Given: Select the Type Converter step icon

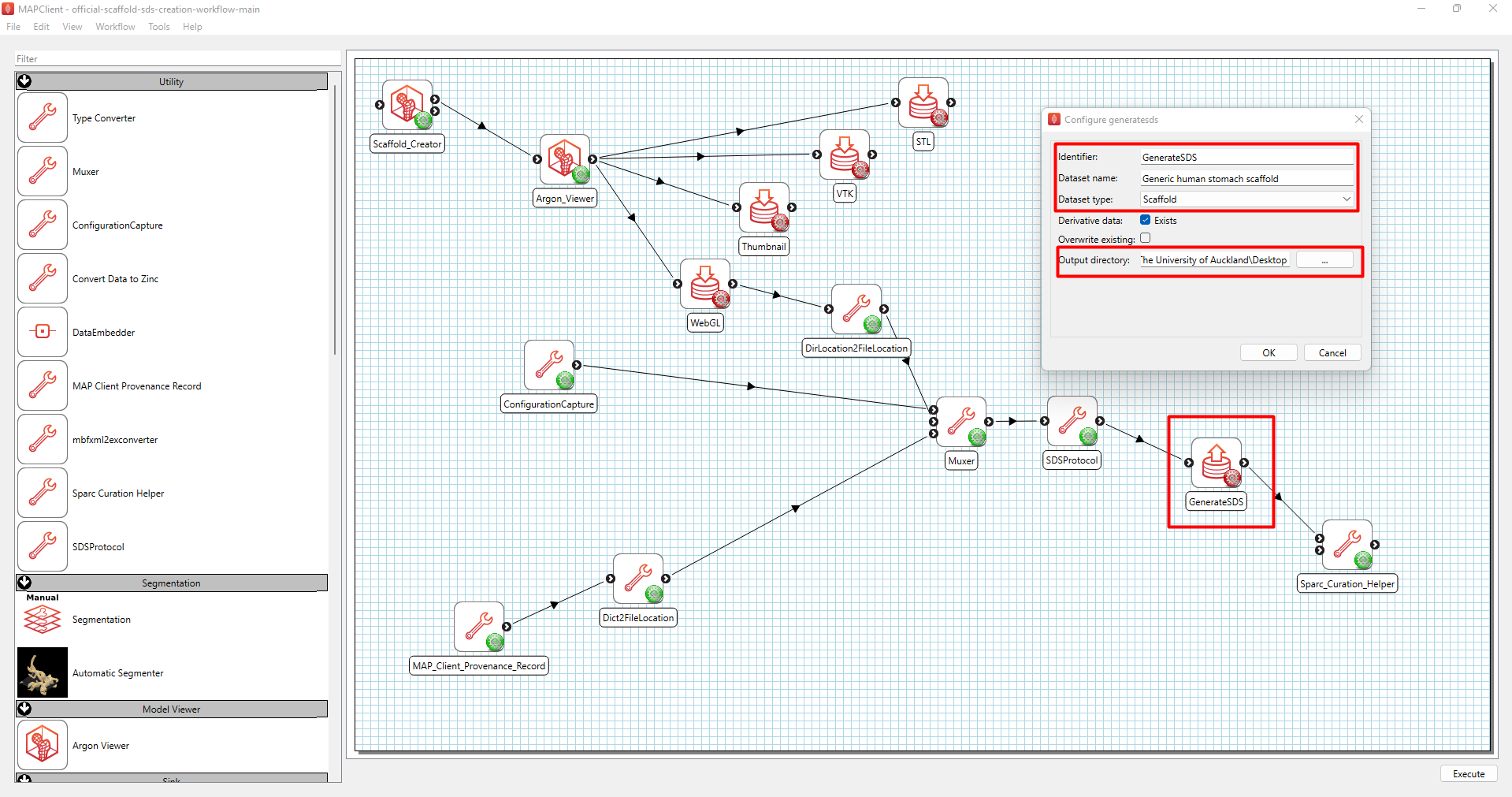Looking at the screenshot, I should (43, 117).
